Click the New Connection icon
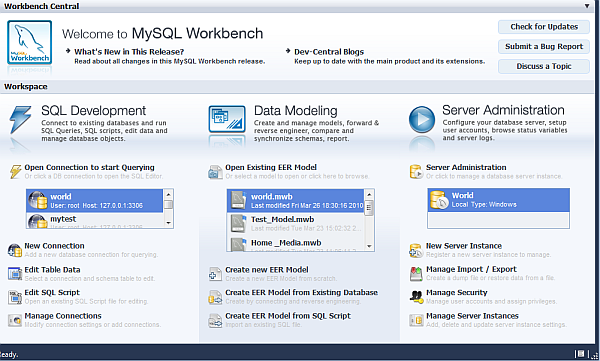 pos(15,250)
